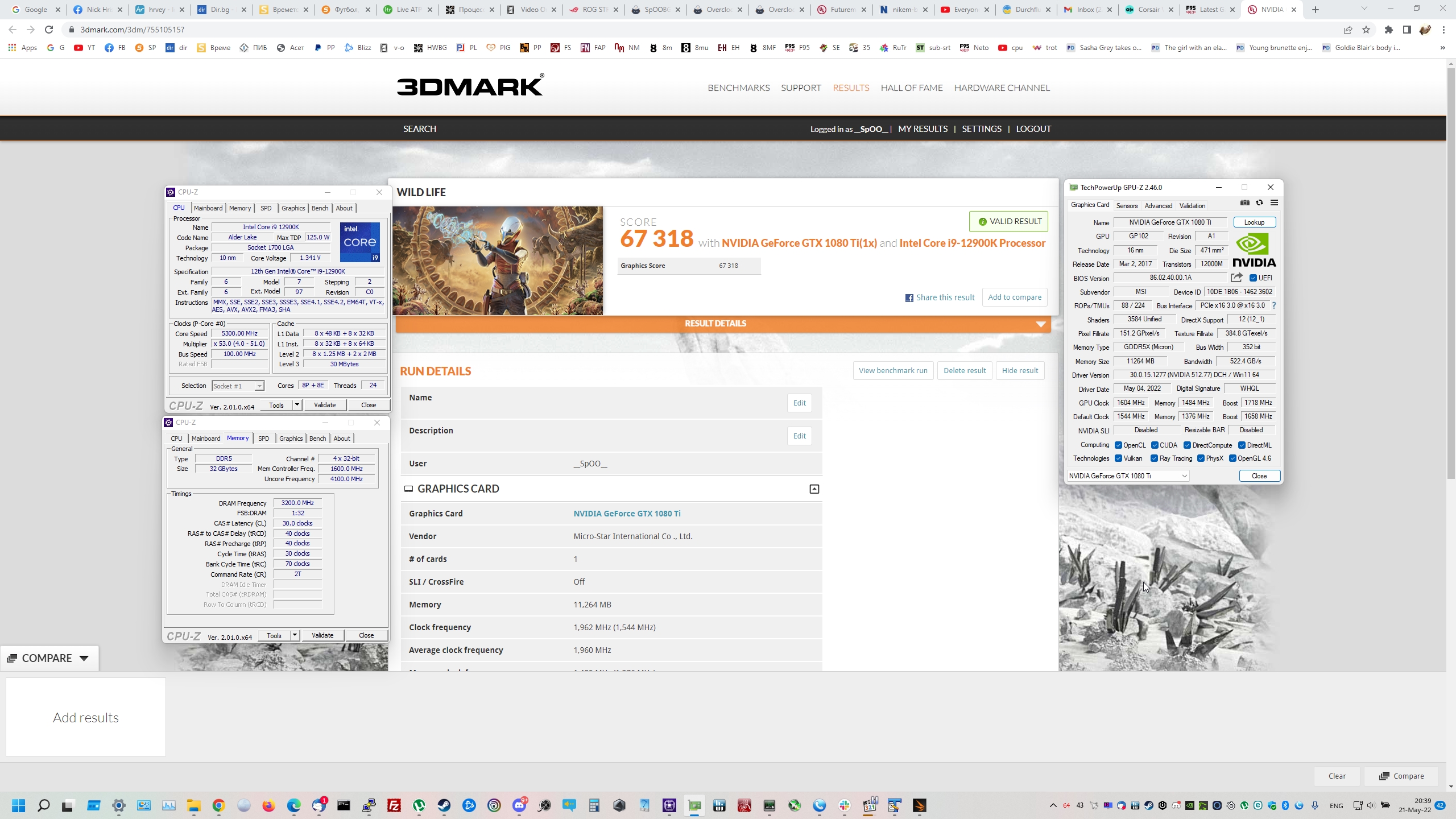The width and height of the screenshot is (1456, 819).
Task: Open the NVIDIA GeForce GTX 1080 Ti link
Action: 627,514
